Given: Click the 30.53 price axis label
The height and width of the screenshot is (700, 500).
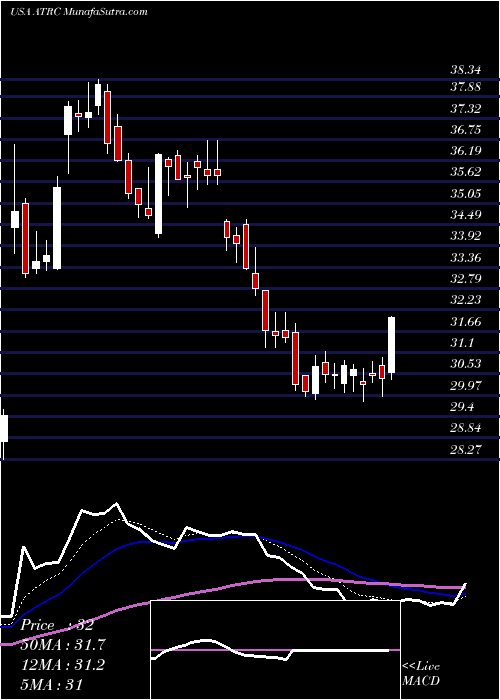Looking at the screenshot, I should click(466, 364).
